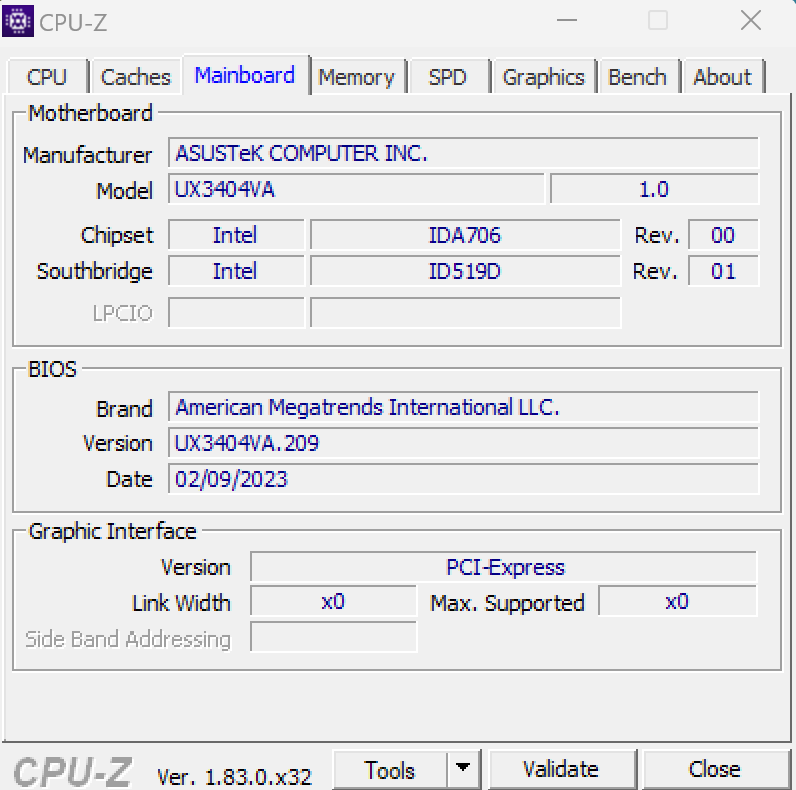
Task: Expand the Tools dropdown arrow
Action: click(463, 768)
